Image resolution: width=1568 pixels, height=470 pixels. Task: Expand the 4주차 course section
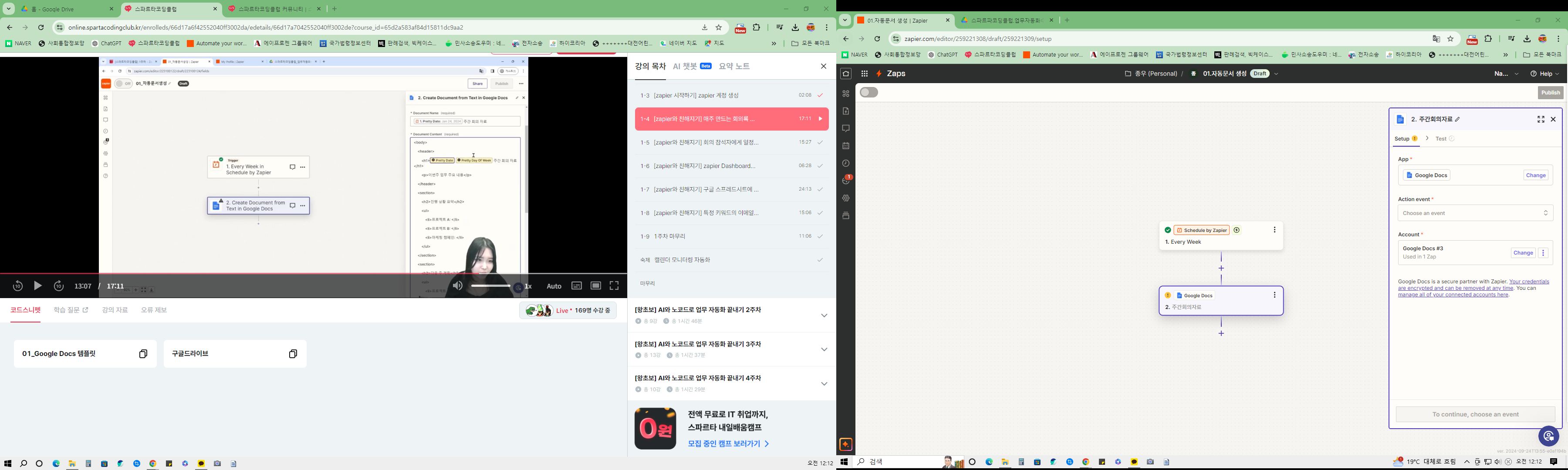pyautogui.click(x=824, y=384)
